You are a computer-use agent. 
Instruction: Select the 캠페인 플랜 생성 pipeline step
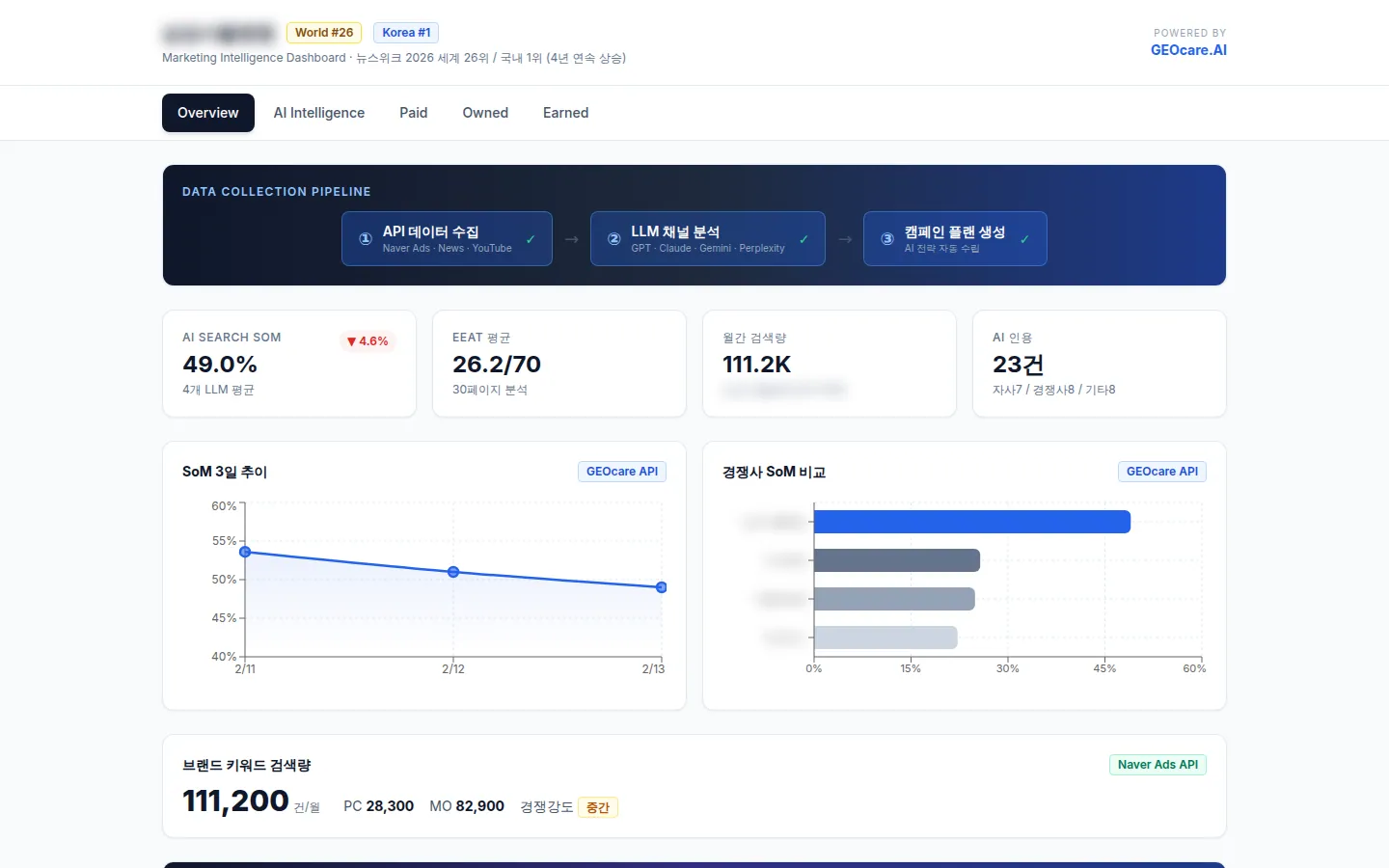(955, 238)
